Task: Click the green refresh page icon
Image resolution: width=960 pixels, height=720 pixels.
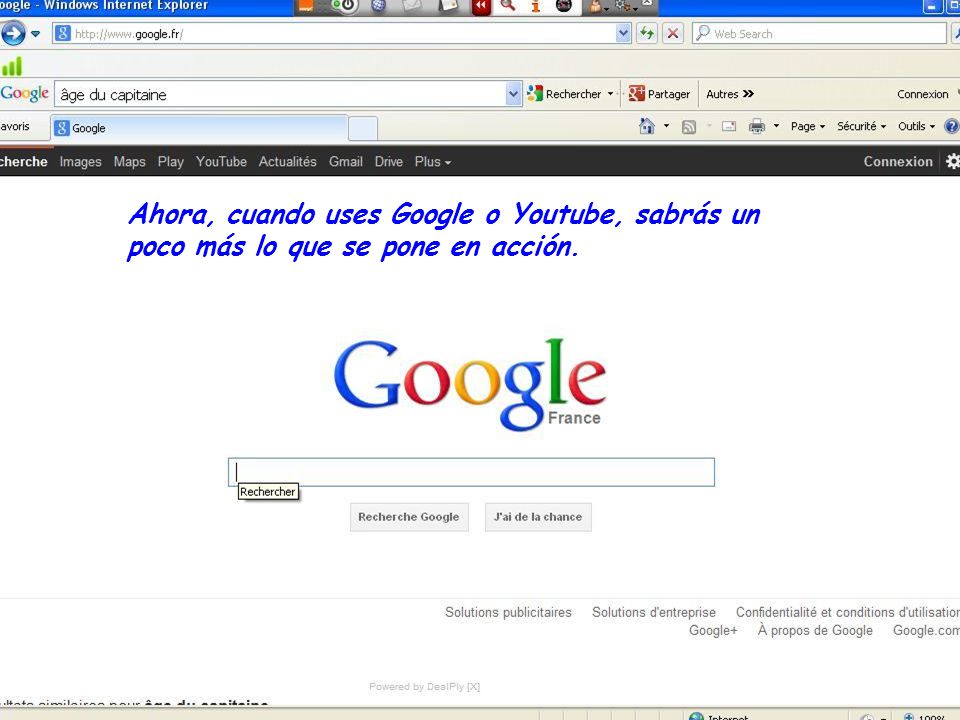Action: coord(647,34)
